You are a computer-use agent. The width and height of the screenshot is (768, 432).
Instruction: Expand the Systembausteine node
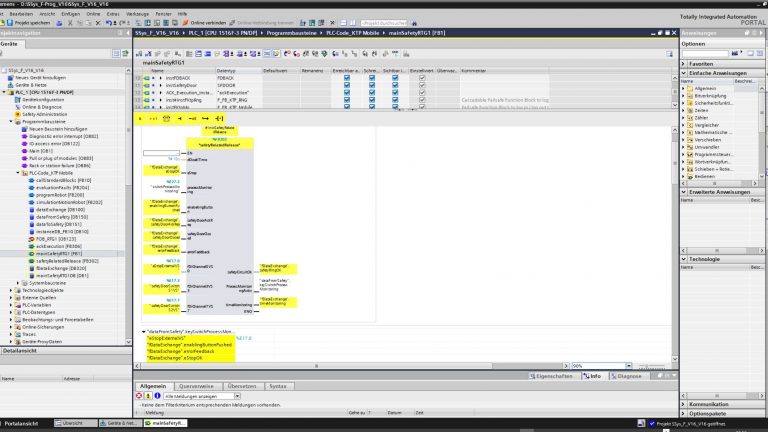click(18, 283)
